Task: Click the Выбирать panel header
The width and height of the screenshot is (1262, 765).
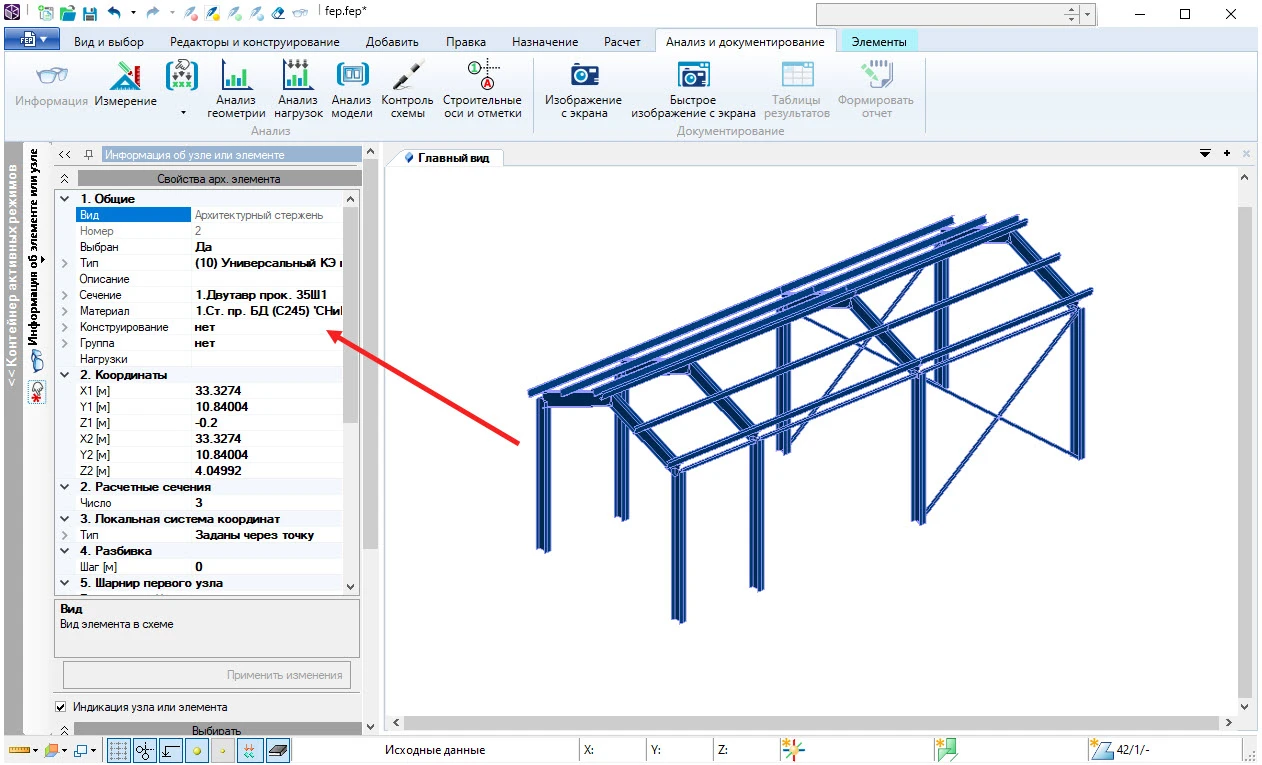Action: (x=216, y=730)
